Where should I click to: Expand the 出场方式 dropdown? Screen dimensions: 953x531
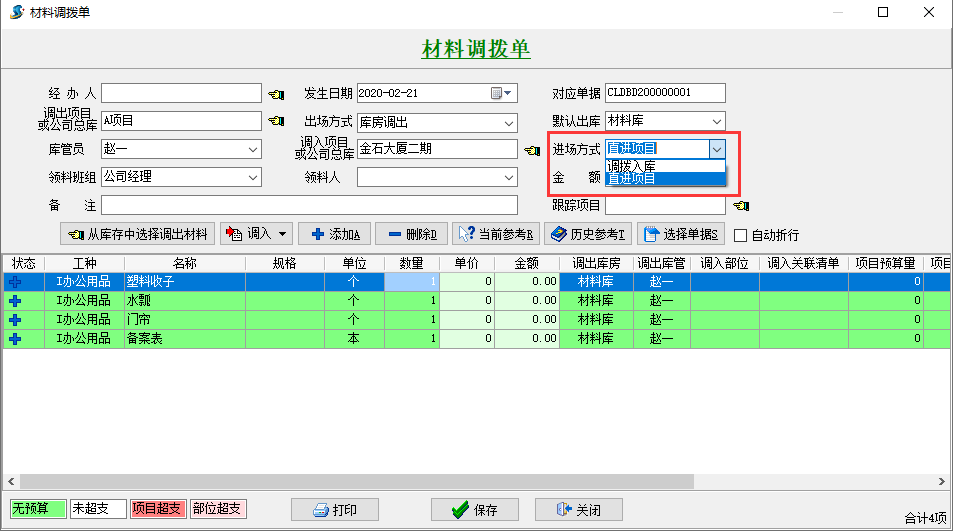pos(508,122)
